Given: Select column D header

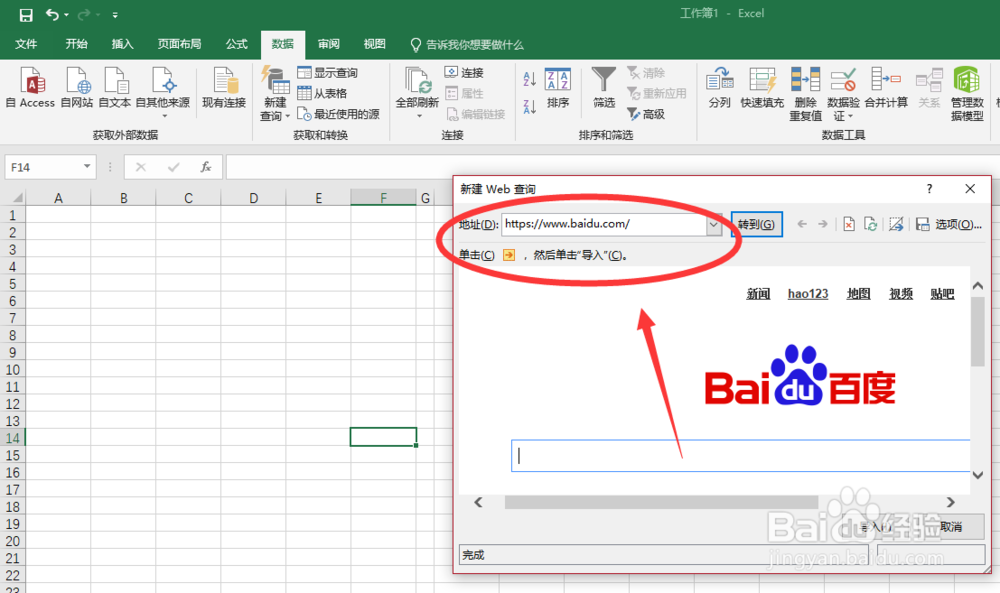Looking at the screenshot, I should [253, 198].
